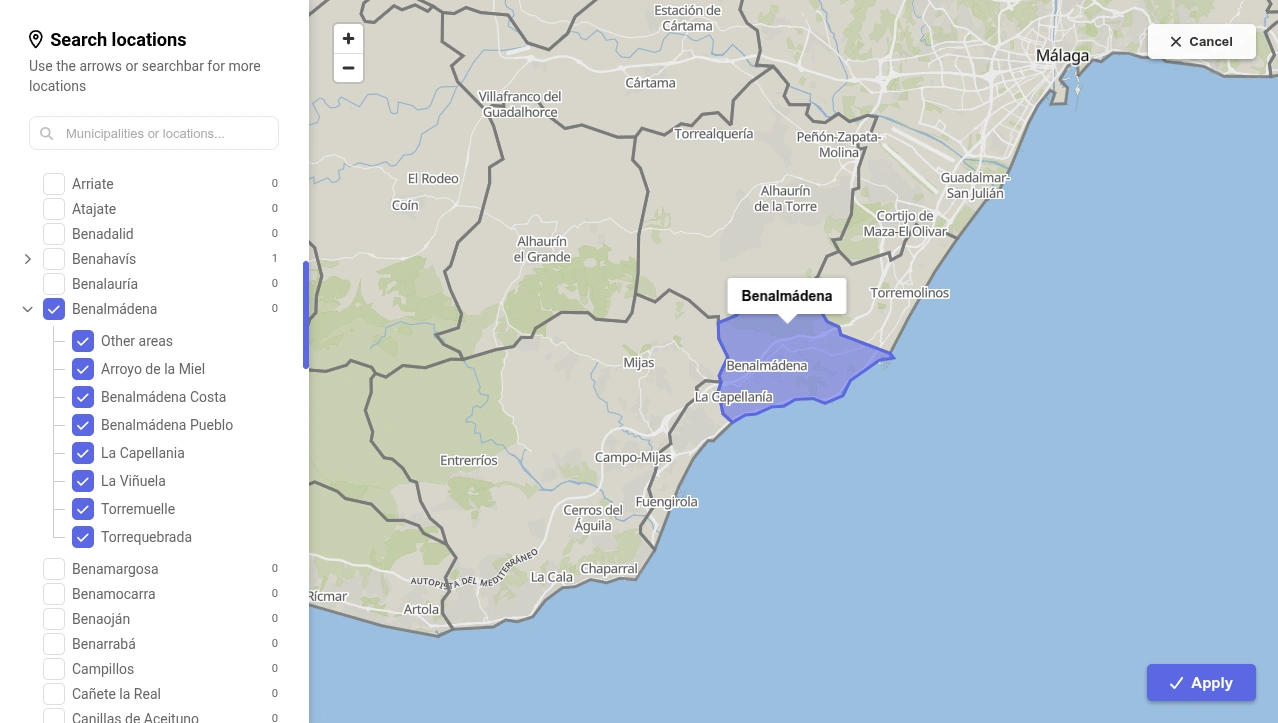This screenshot has width=1278, height=723.
Task: Zoom out of the map
Action: 348,68
